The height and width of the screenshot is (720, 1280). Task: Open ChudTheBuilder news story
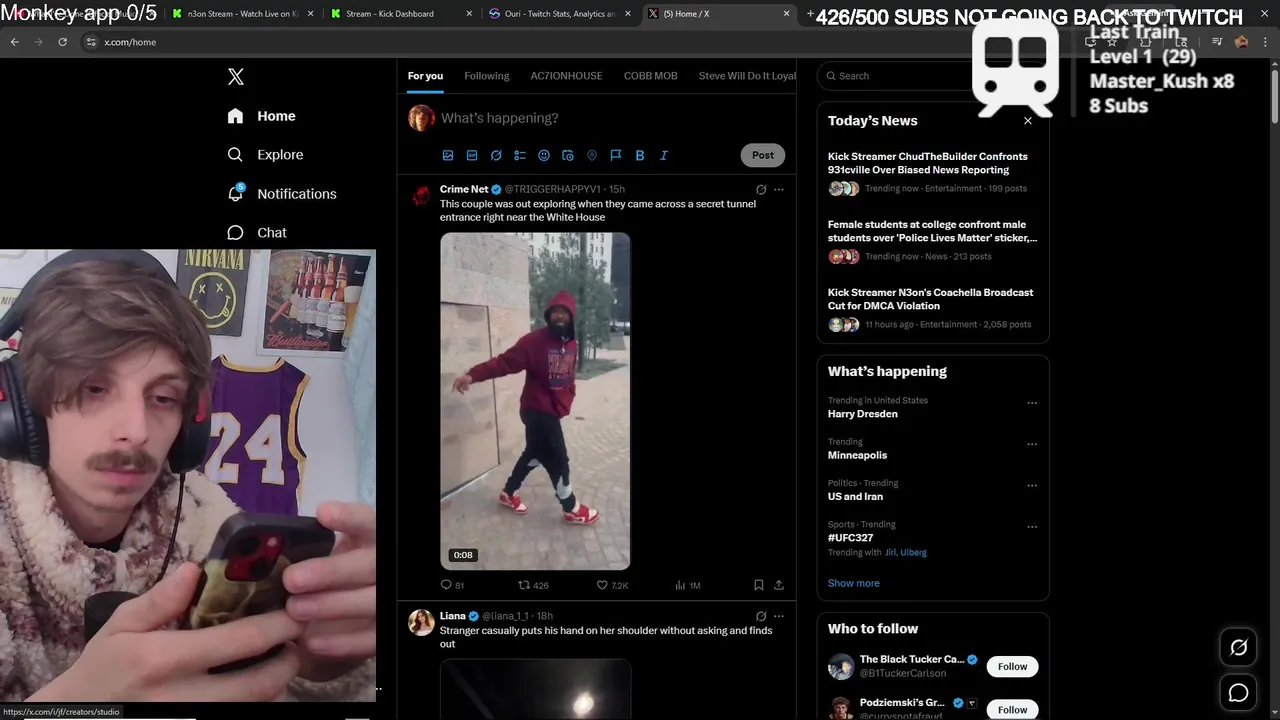(932, 171)
